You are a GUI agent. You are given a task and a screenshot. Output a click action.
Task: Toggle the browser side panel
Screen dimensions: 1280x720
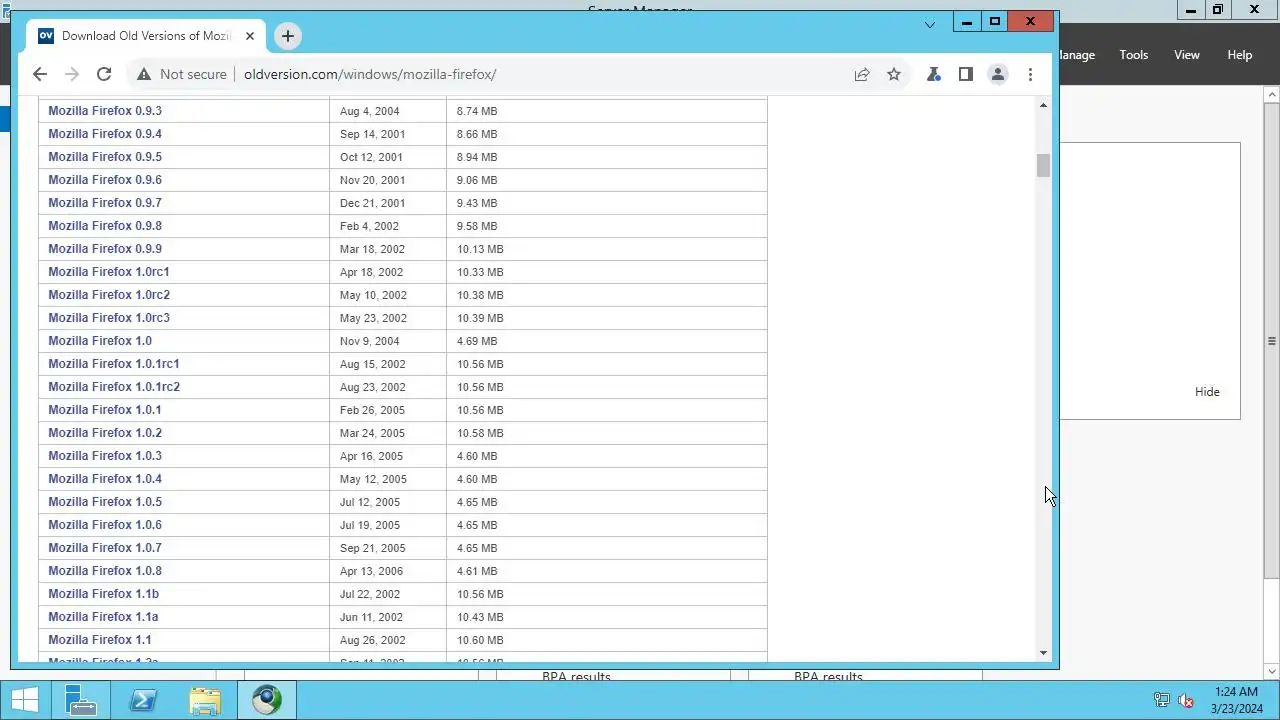966,74
